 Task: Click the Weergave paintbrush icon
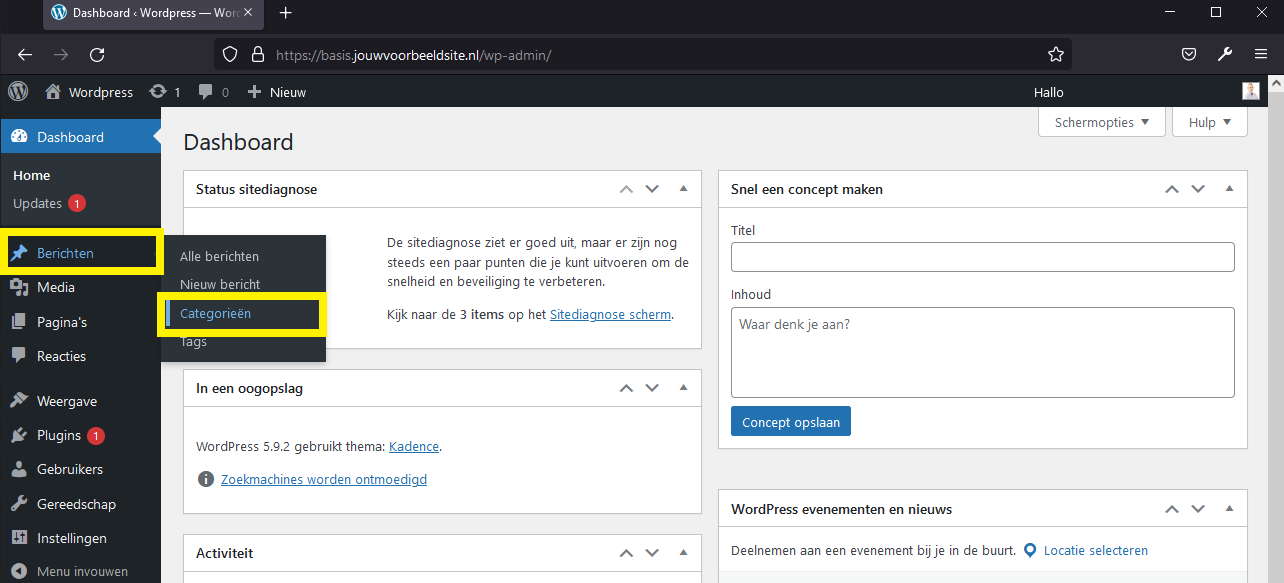(x=22, y=400)
